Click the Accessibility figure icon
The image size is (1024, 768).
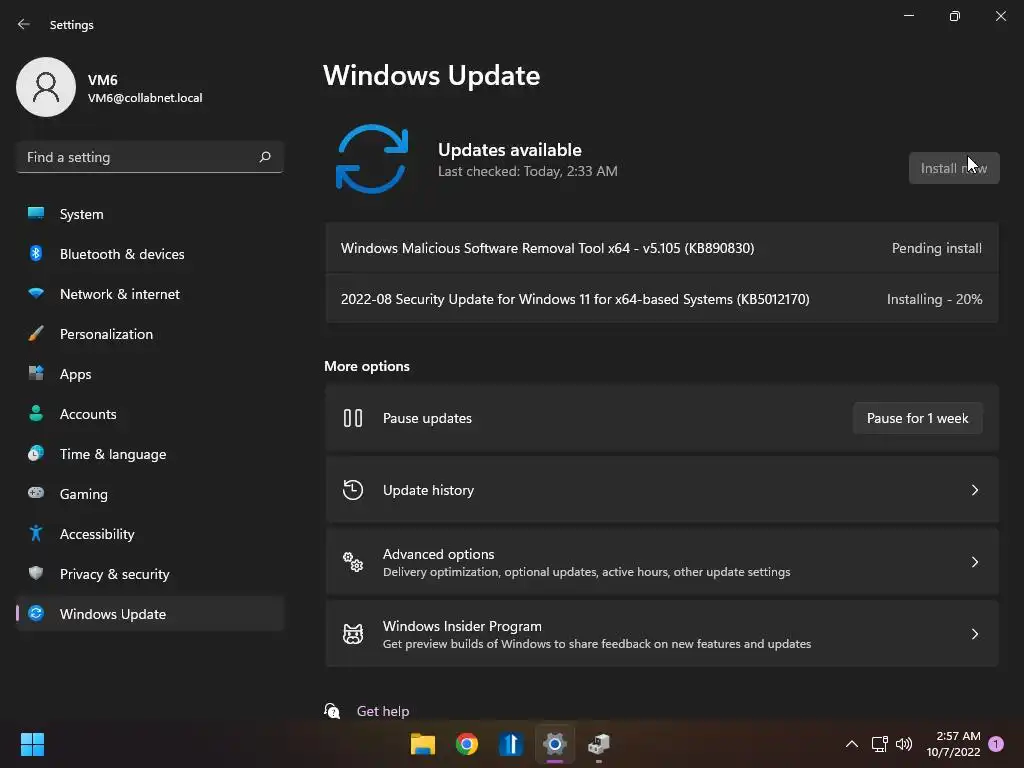click(36, 534)
